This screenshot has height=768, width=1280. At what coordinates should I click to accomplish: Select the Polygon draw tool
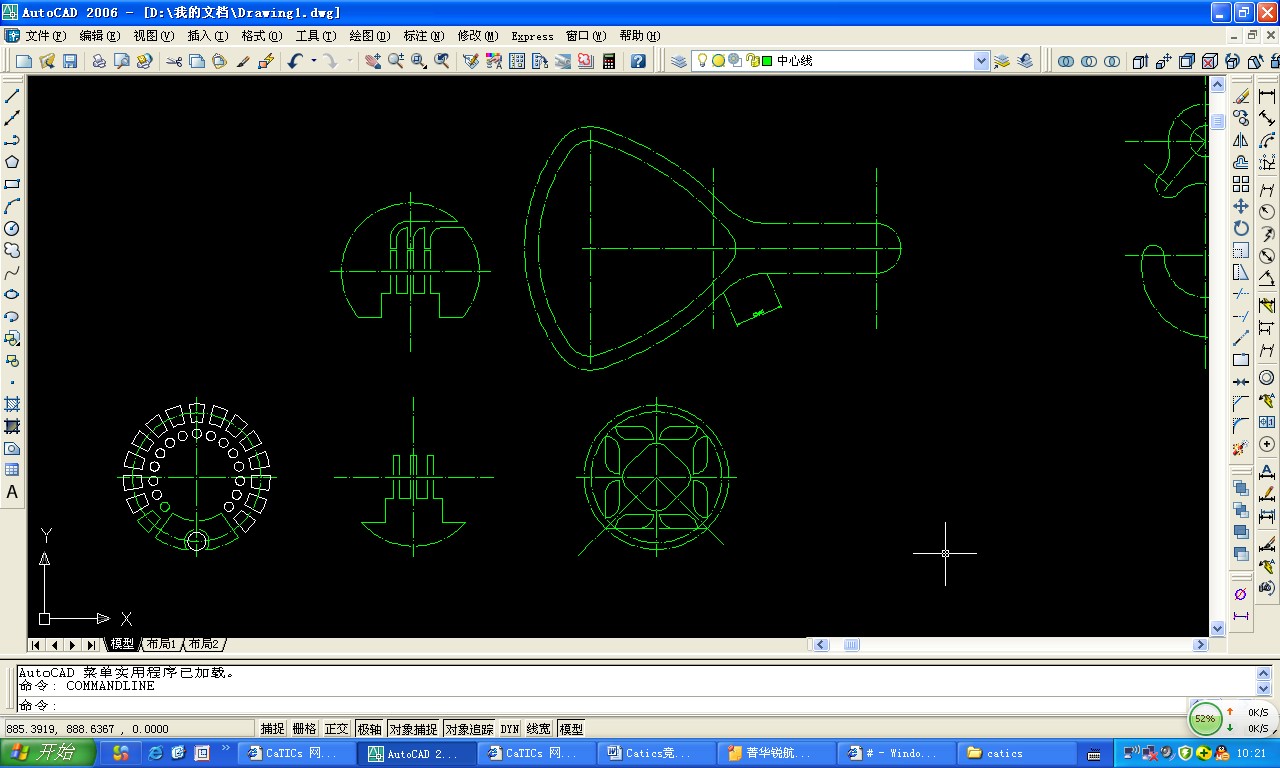[13, 162]
